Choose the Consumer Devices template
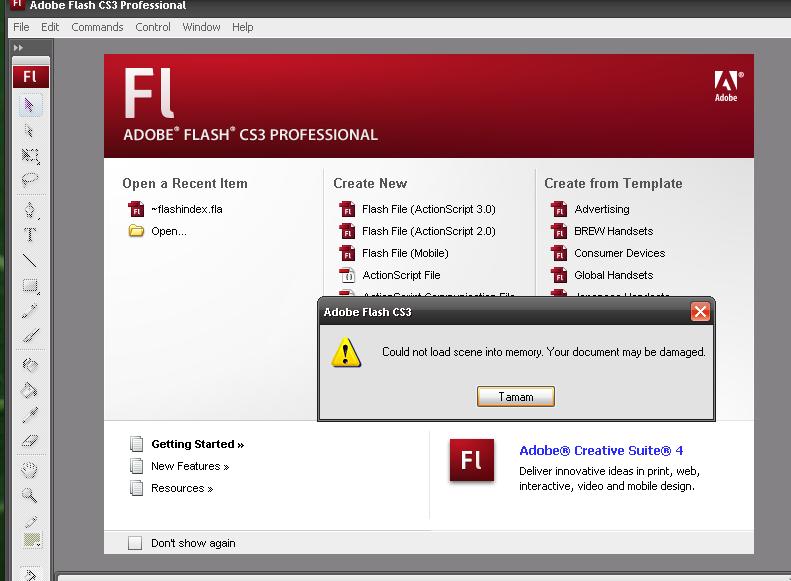791x581 pixels. point(619,253)
